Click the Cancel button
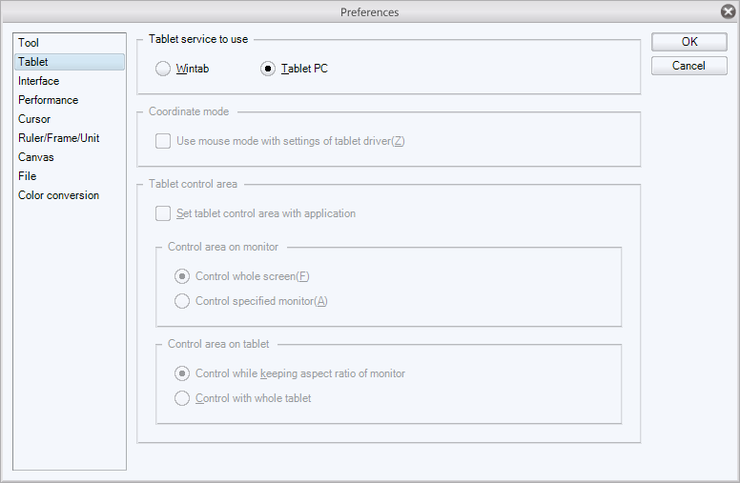The width and height of the screenshot is (740, 483). click(689, 66)
